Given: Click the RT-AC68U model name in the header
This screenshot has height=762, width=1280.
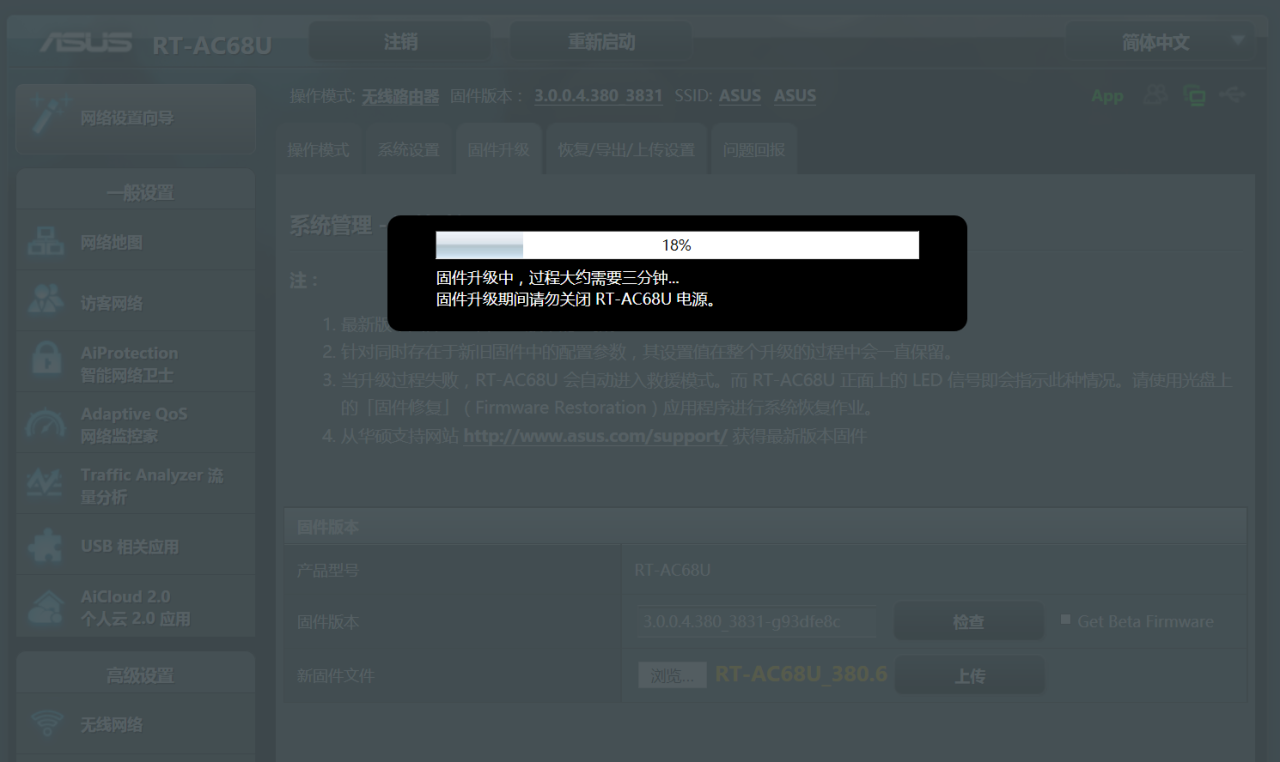Looking at the screenshot, I should point(211,45).
